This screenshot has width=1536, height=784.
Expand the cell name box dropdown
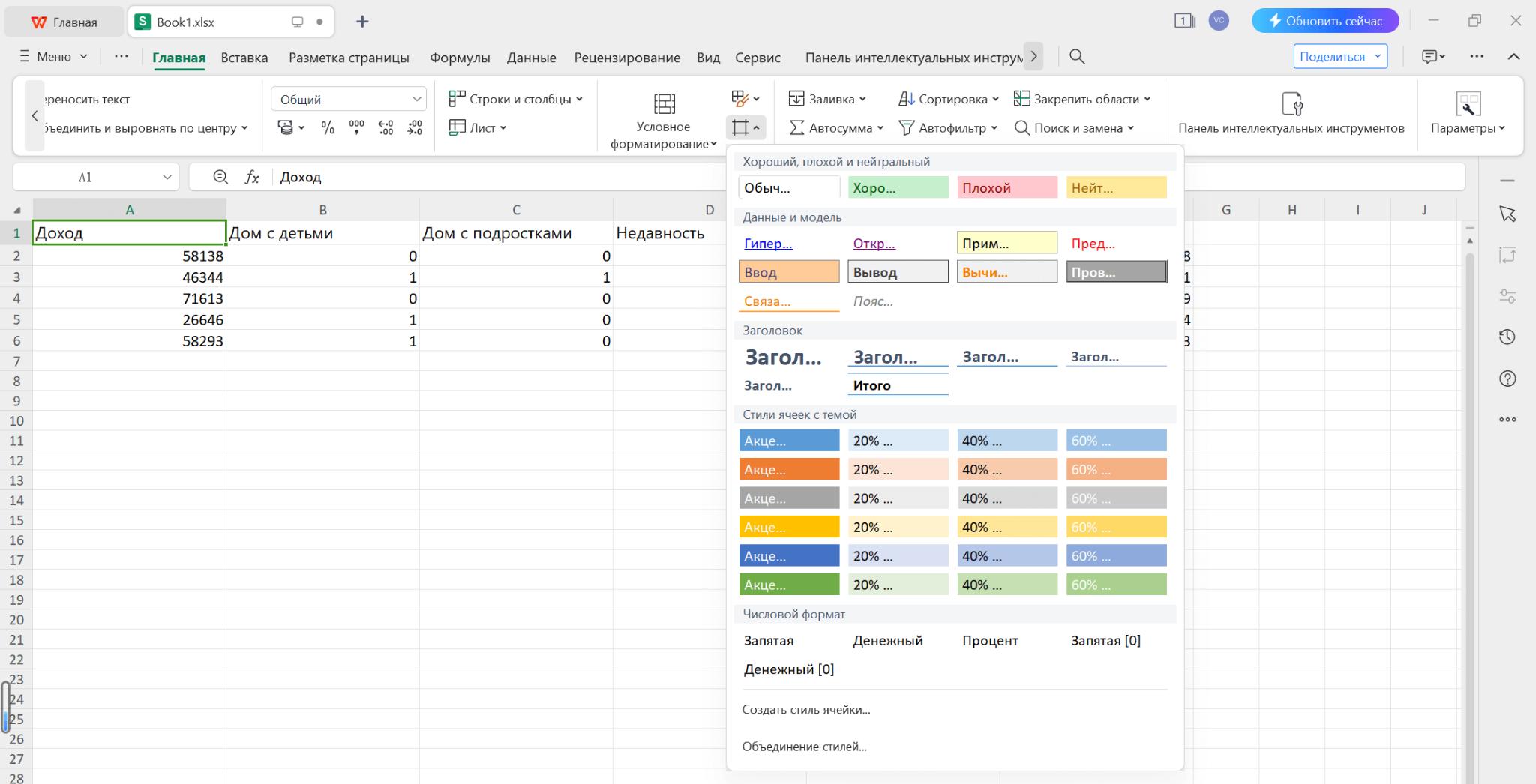click(167, 178)
